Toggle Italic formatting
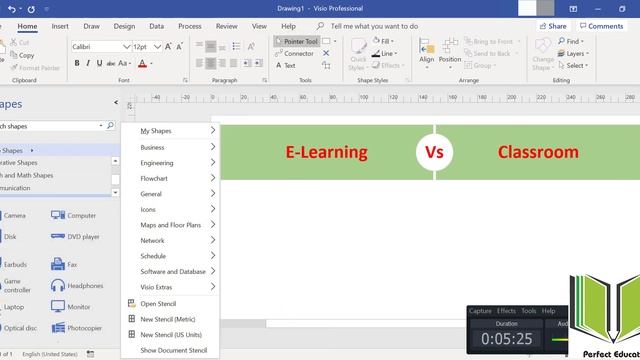The height and width of the screenshot is (360, 640). click(x=88, y=63)
